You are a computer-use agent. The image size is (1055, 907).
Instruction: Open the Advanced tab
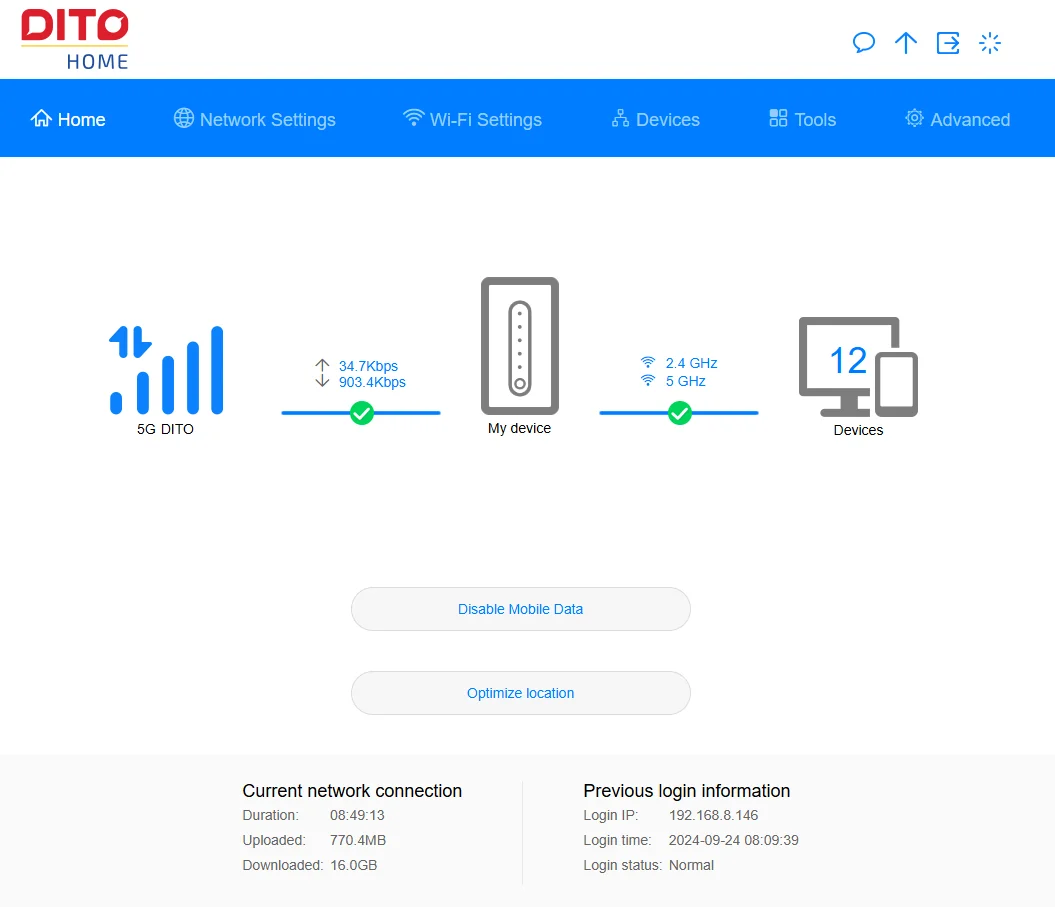(957, 119)
